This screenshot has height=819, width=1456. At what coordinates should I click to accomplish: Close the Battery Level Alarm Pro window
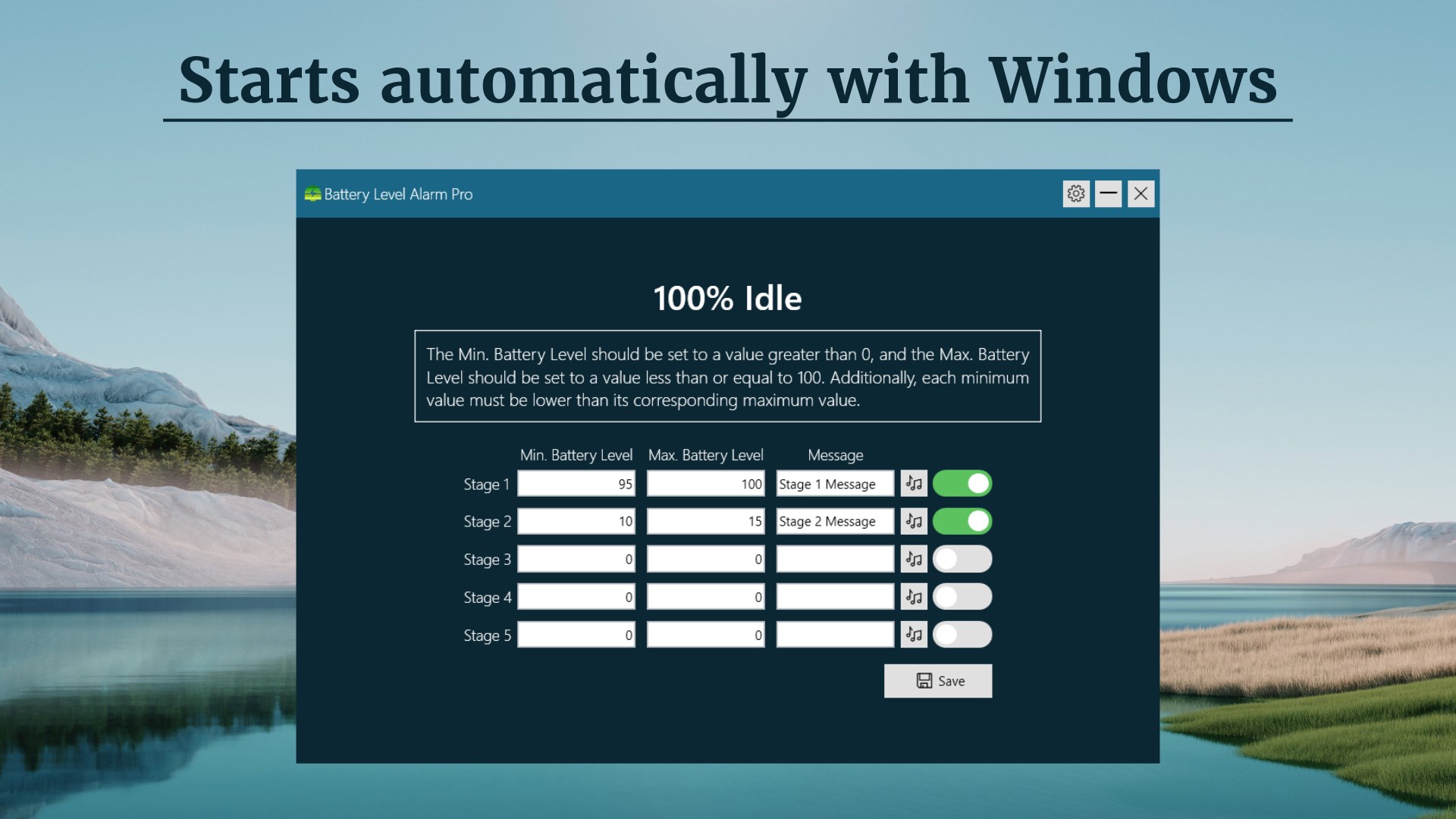pos(1141,194)
